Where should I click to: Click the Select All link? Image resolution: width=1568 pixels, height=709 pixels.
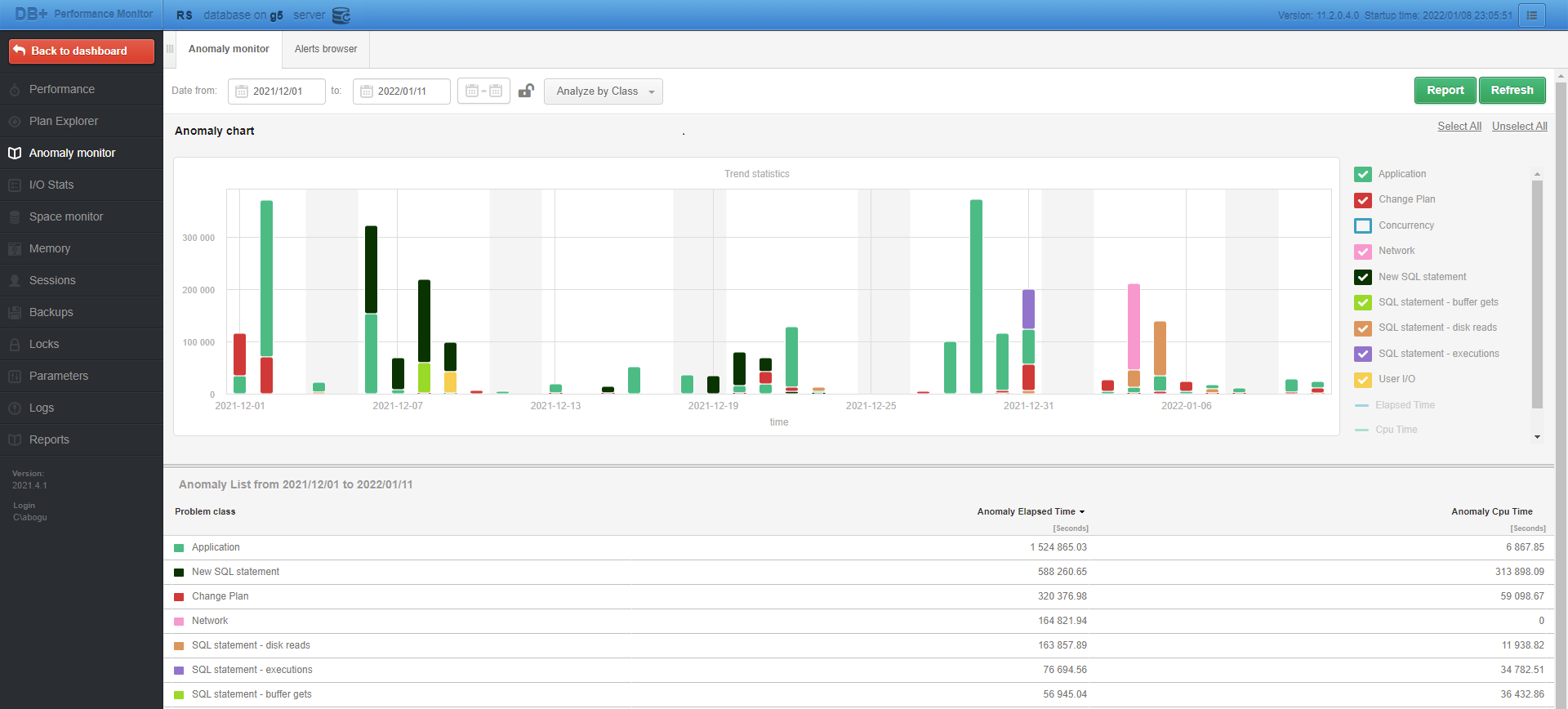[x=1459, y=126]
